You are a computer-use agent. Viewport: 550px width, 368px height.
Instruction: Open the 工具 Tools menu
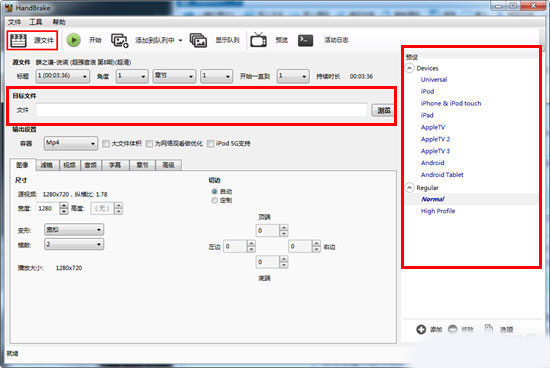click(35, 22)
